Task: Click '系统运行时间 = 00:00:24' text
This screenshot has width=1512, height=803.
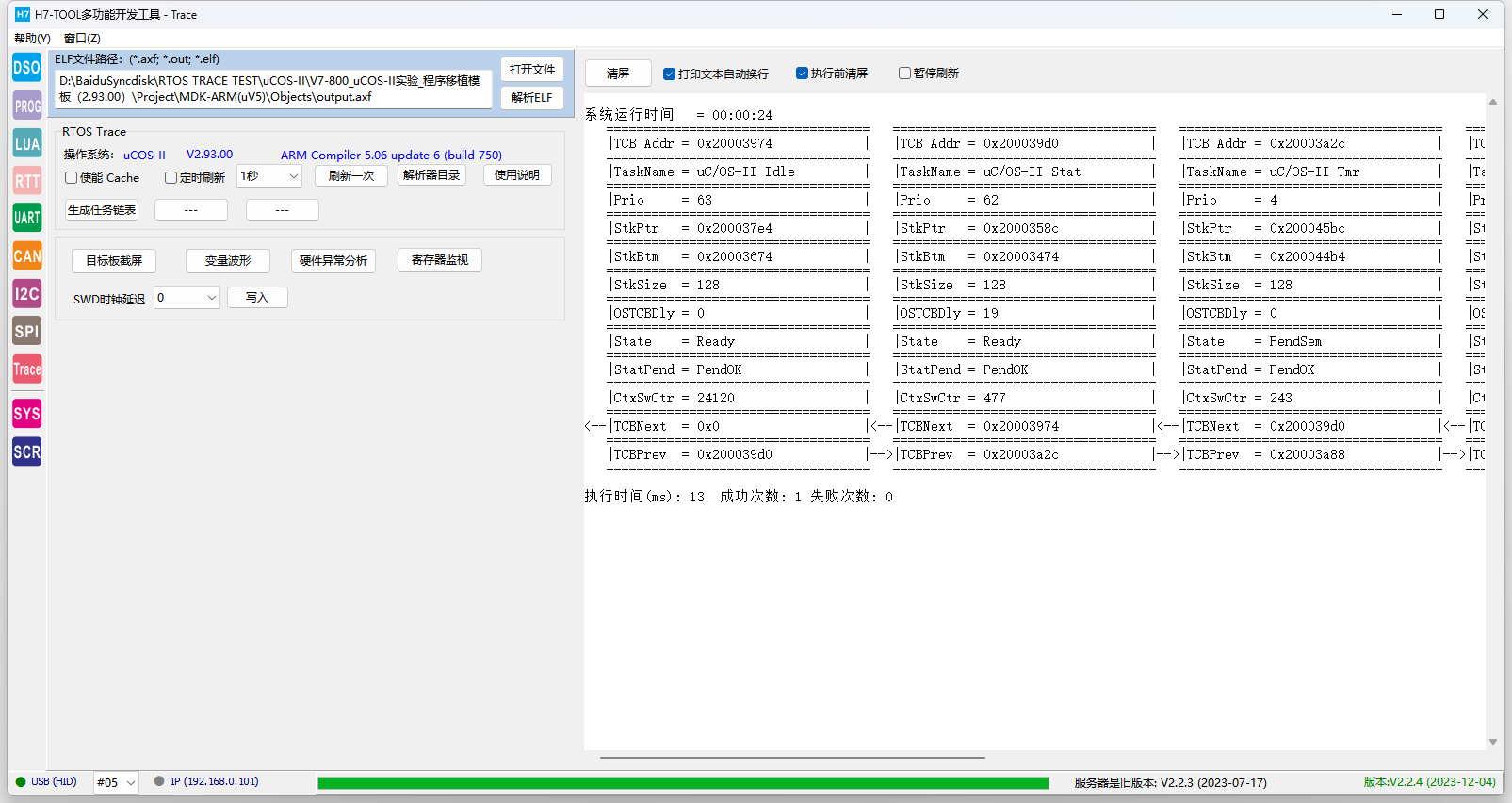Action: 678,115
